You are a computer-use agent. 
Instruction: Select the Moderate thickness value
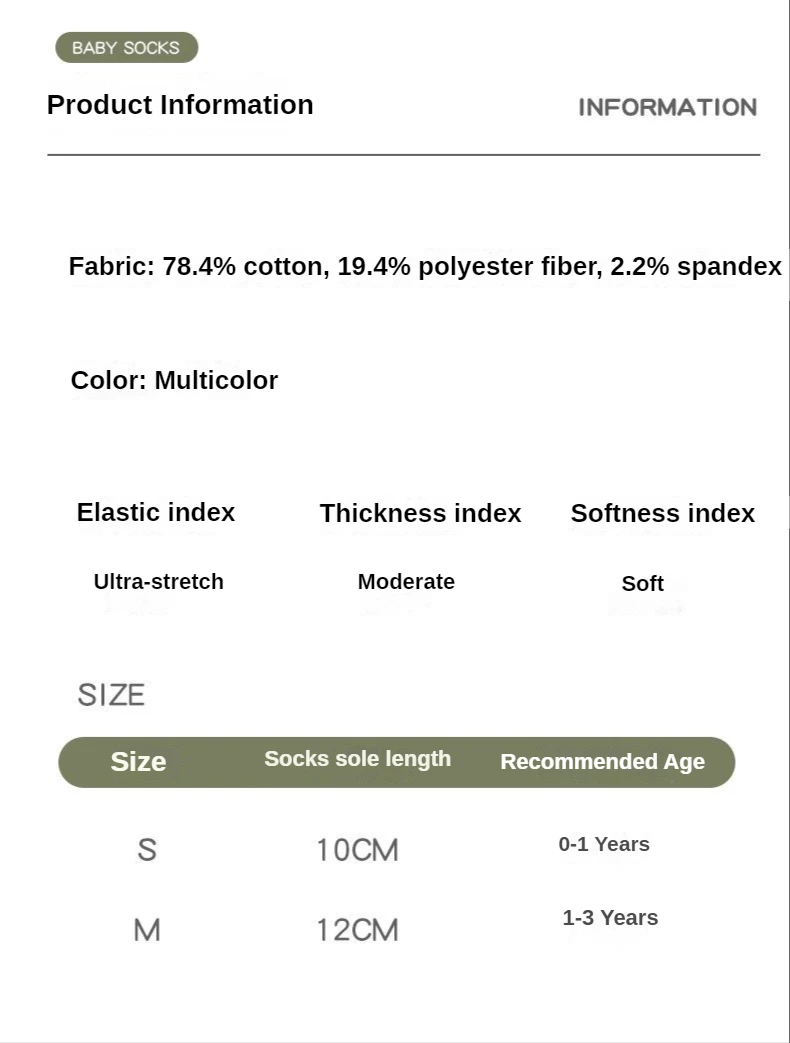pyautogui.click(x=406, y=581)
